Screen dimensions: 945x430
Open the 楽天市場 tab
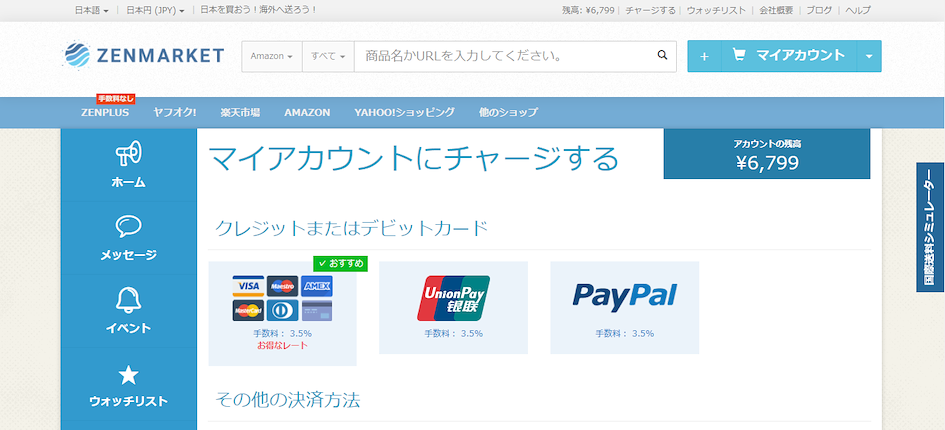[240, 112]
